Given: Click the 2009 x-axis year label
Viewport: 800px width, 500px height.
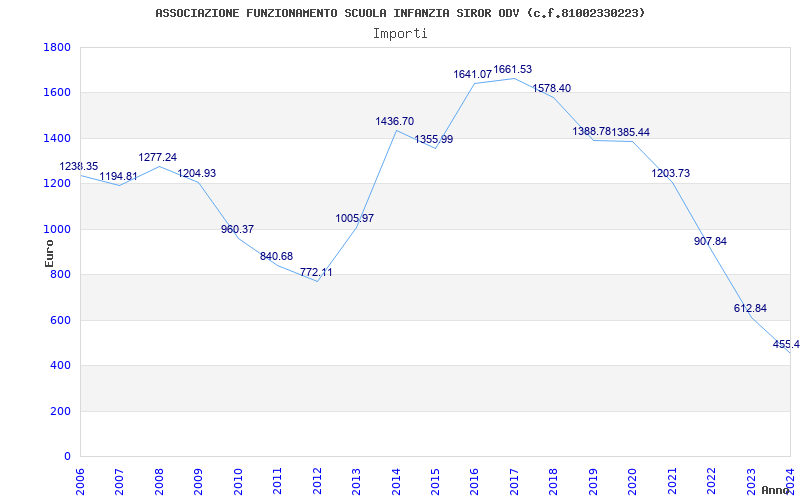Looking at the screenshot, I should pyautogui.click(x=198, y=482).
